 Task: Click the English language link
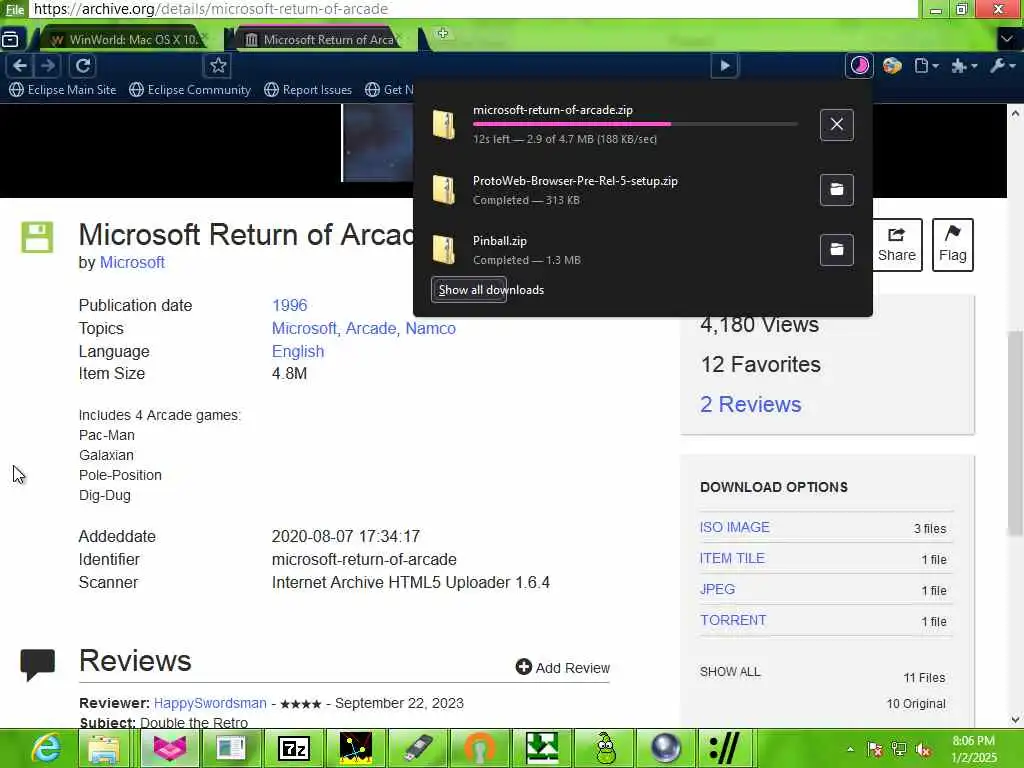click(x=298, y=351)
